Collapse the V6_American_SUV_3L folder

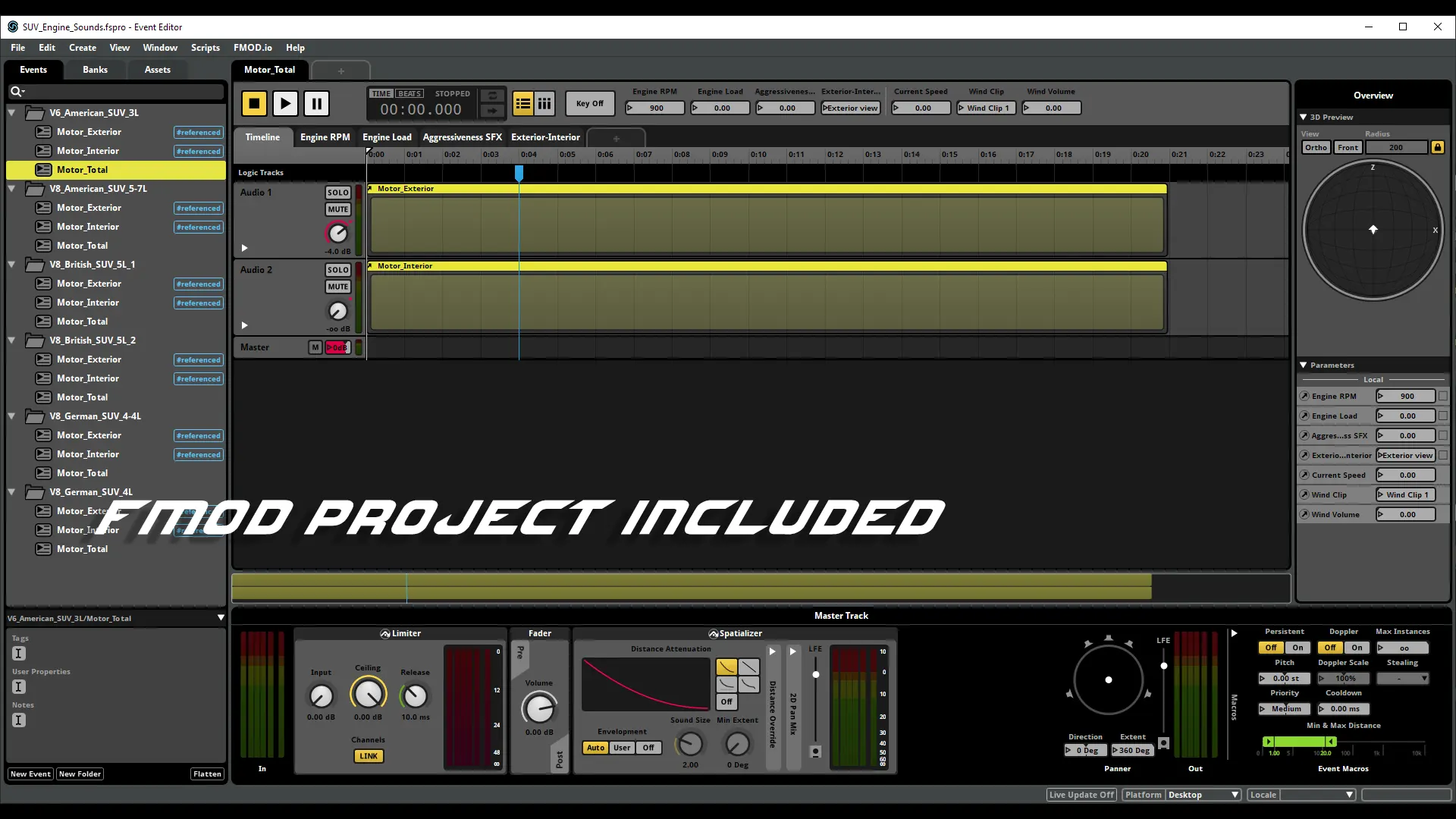[x=12, y=113]
